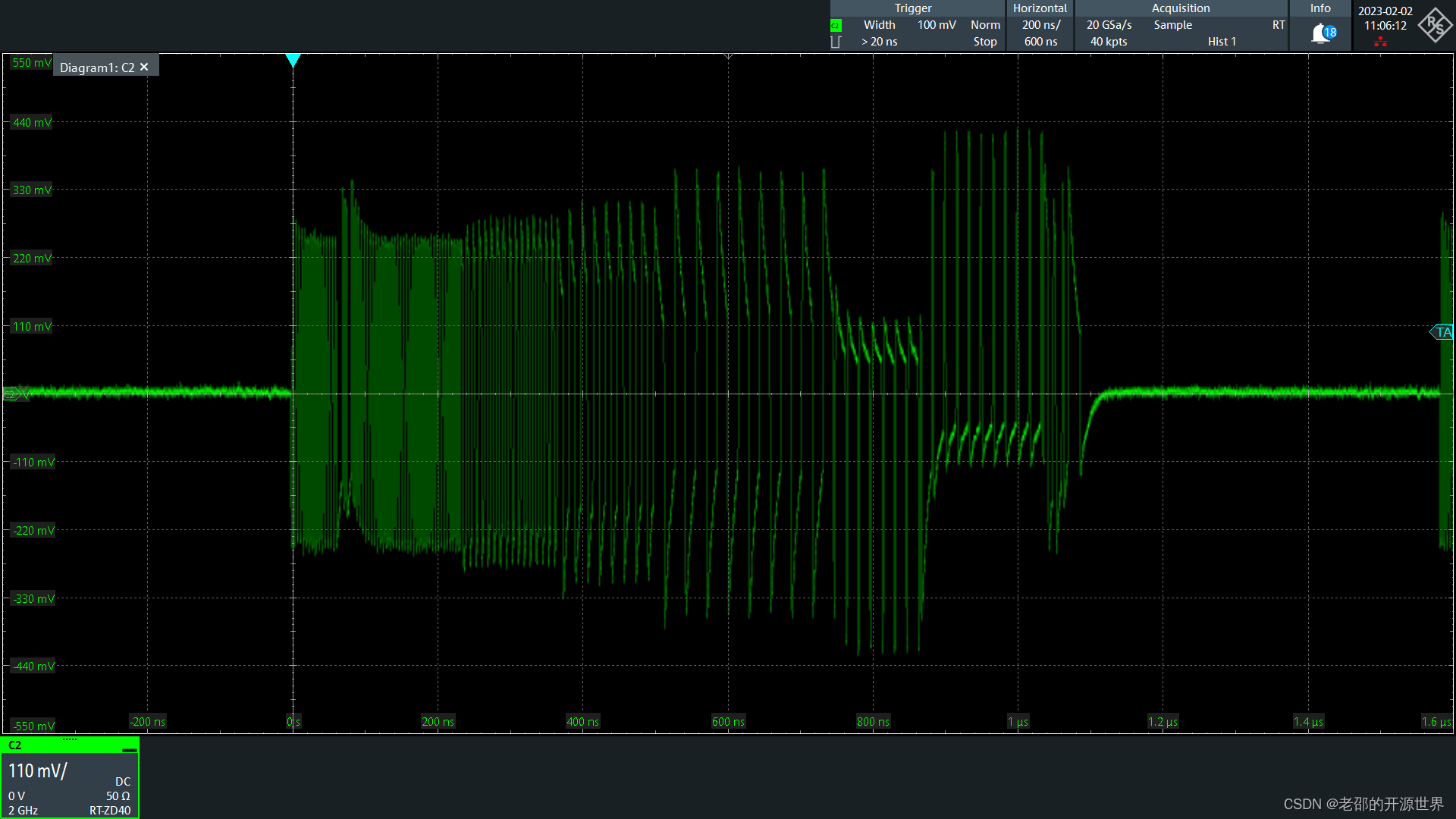The image size is (1456, 819).
Task: Click the 2 GHz bandwidth value
Action: tap(24, 811)
